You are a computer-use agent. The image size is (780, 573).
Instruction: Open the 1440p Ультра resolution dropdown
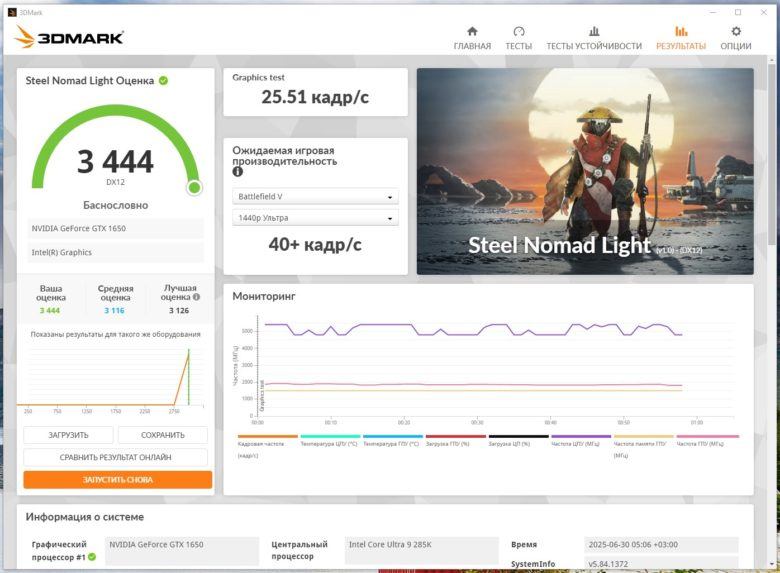coord(315,218)
